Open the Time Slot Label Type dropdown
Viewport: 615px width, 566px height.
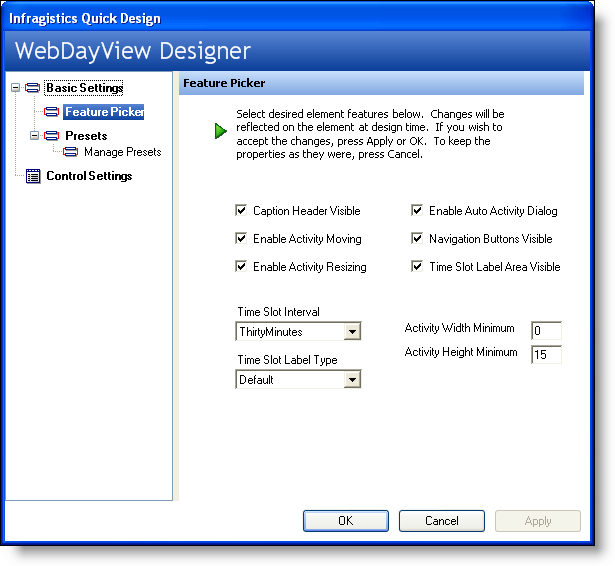pyautogui.click(x=351, y=379)
